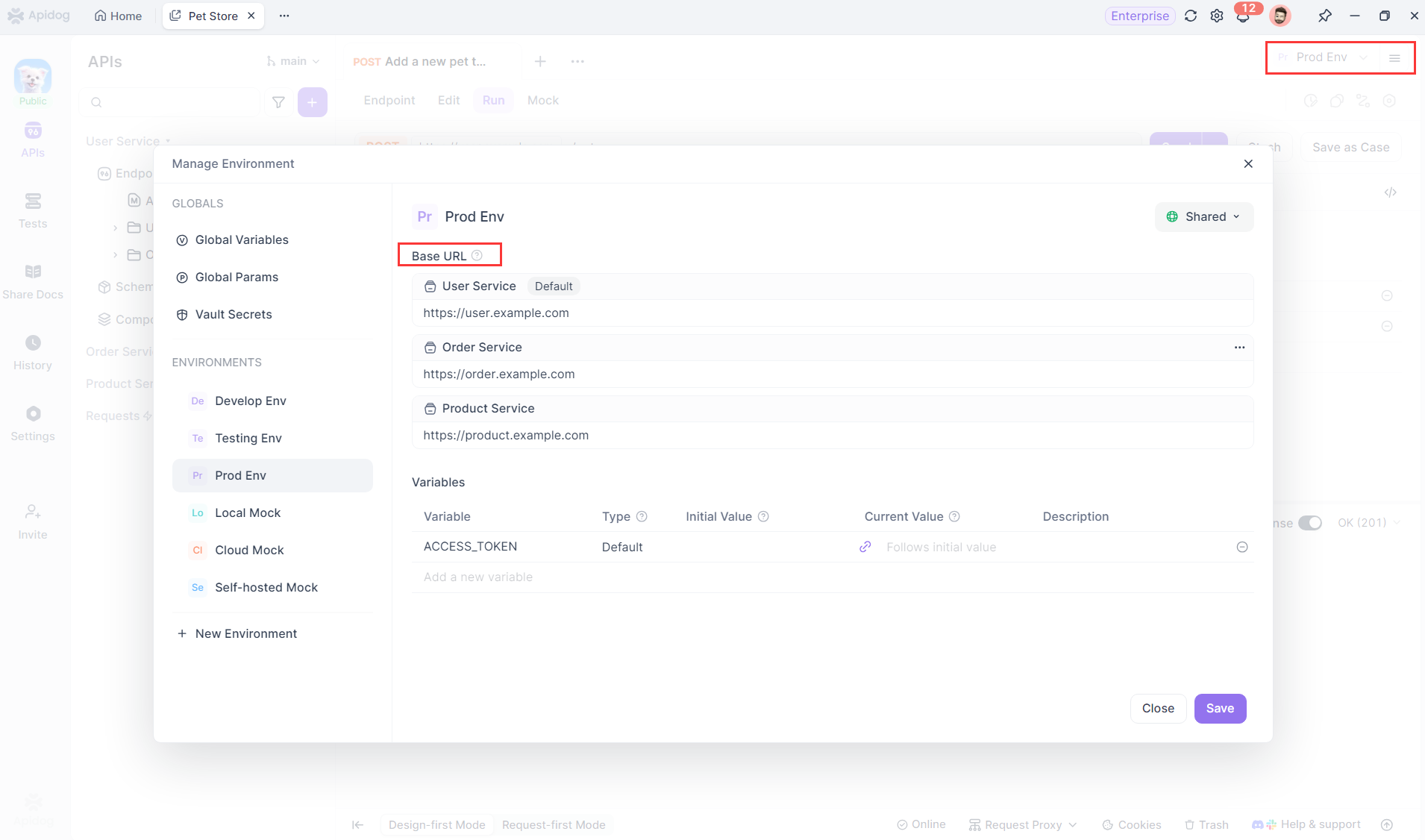
Task: Open History in left sidebar
Action: 33,352
